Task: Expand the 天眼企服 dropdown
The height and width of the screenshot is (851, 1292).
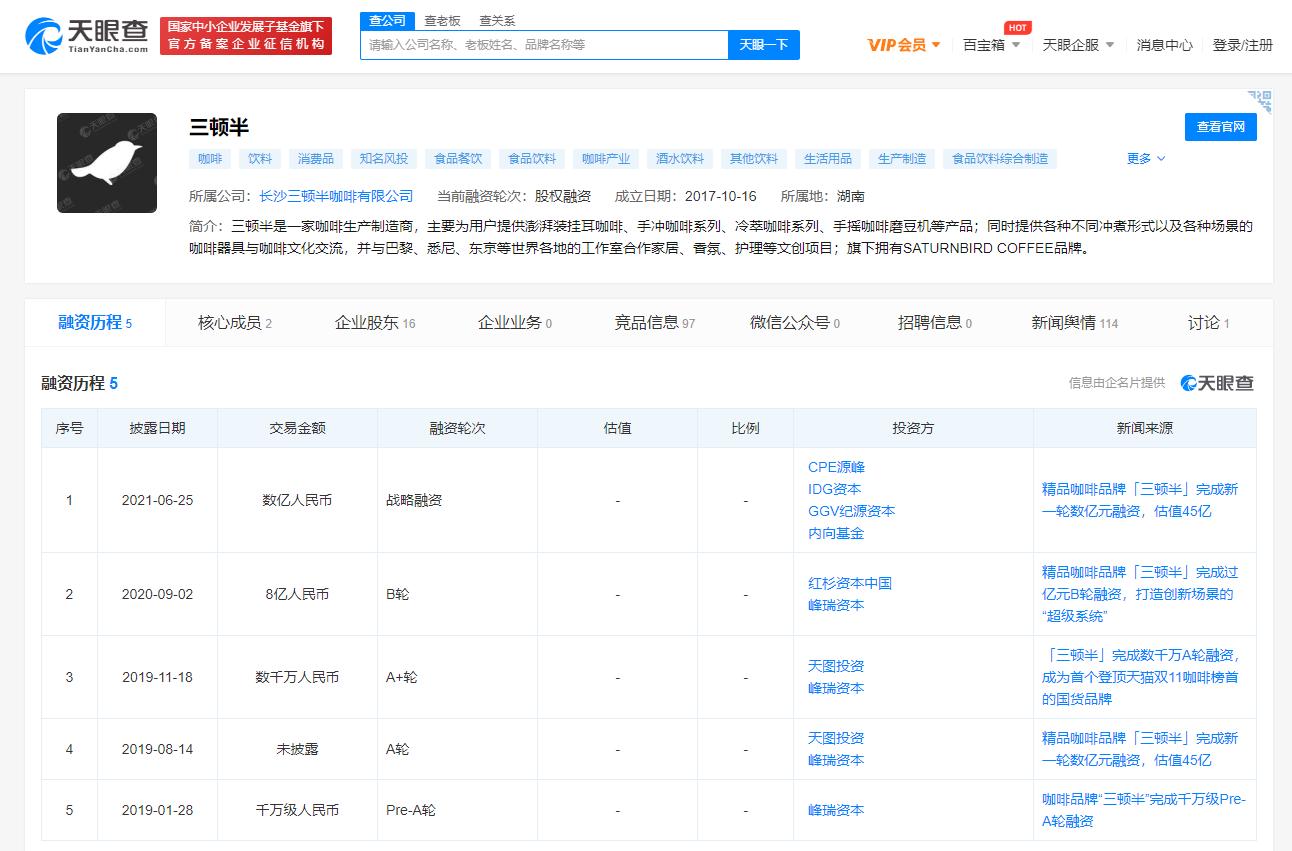Action: coord(1078,45)
